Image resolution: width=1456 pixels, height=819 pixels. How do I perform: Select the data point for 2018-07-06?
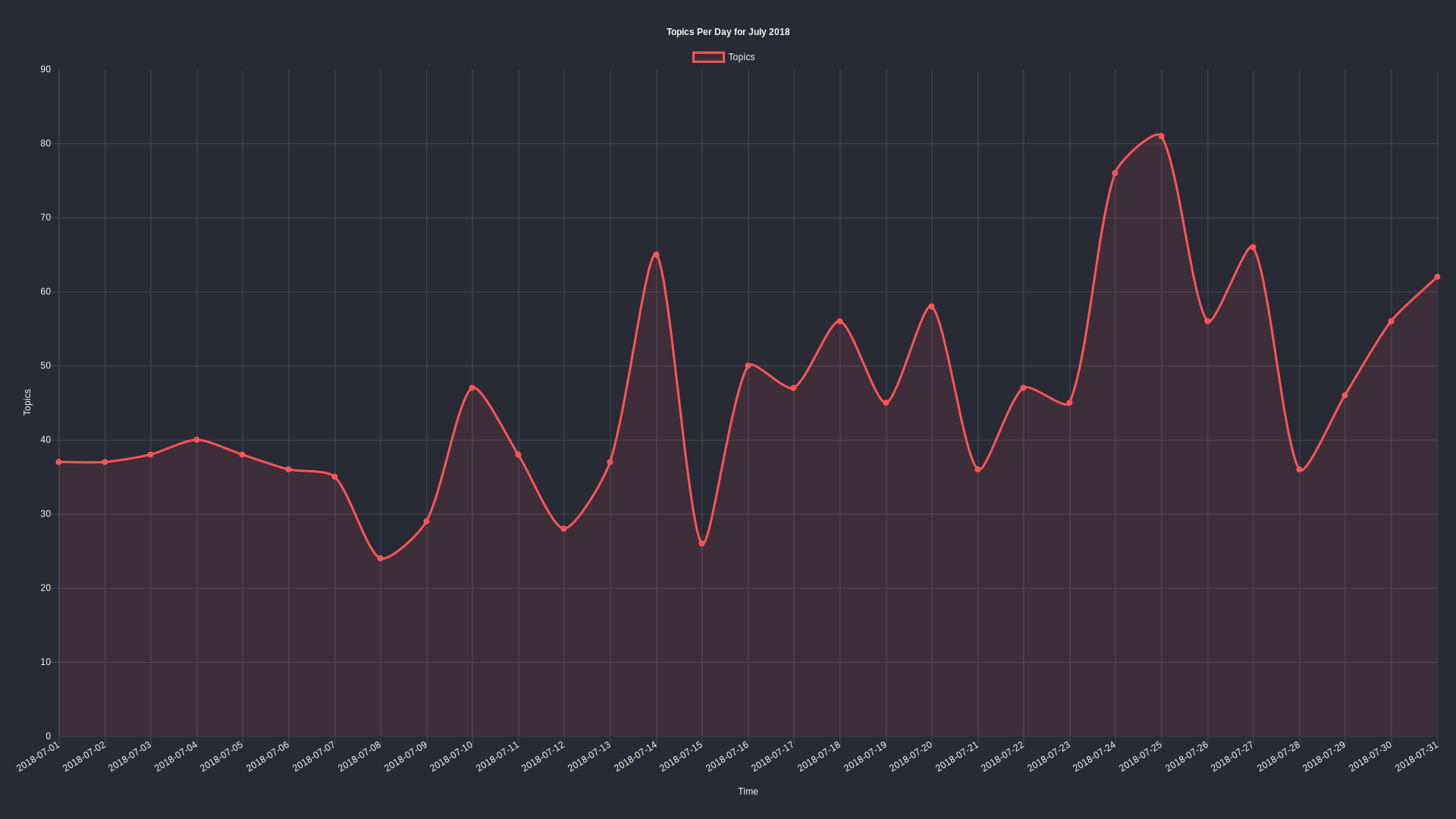(x=288, y=469)
